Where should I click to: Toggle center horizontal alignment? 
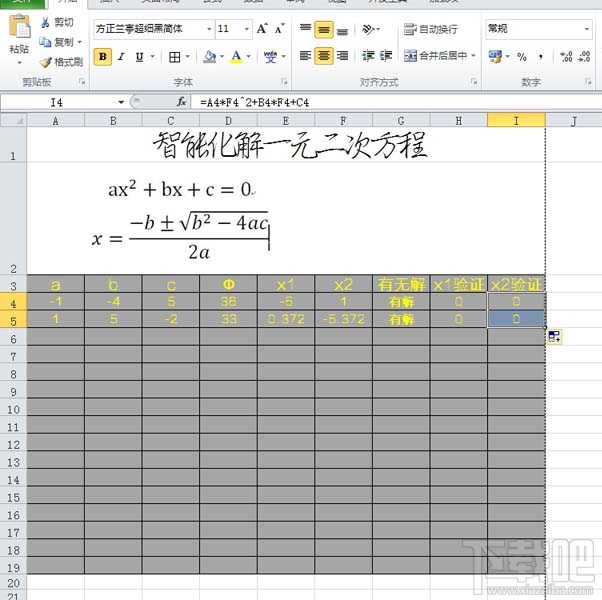pos(324,56)
